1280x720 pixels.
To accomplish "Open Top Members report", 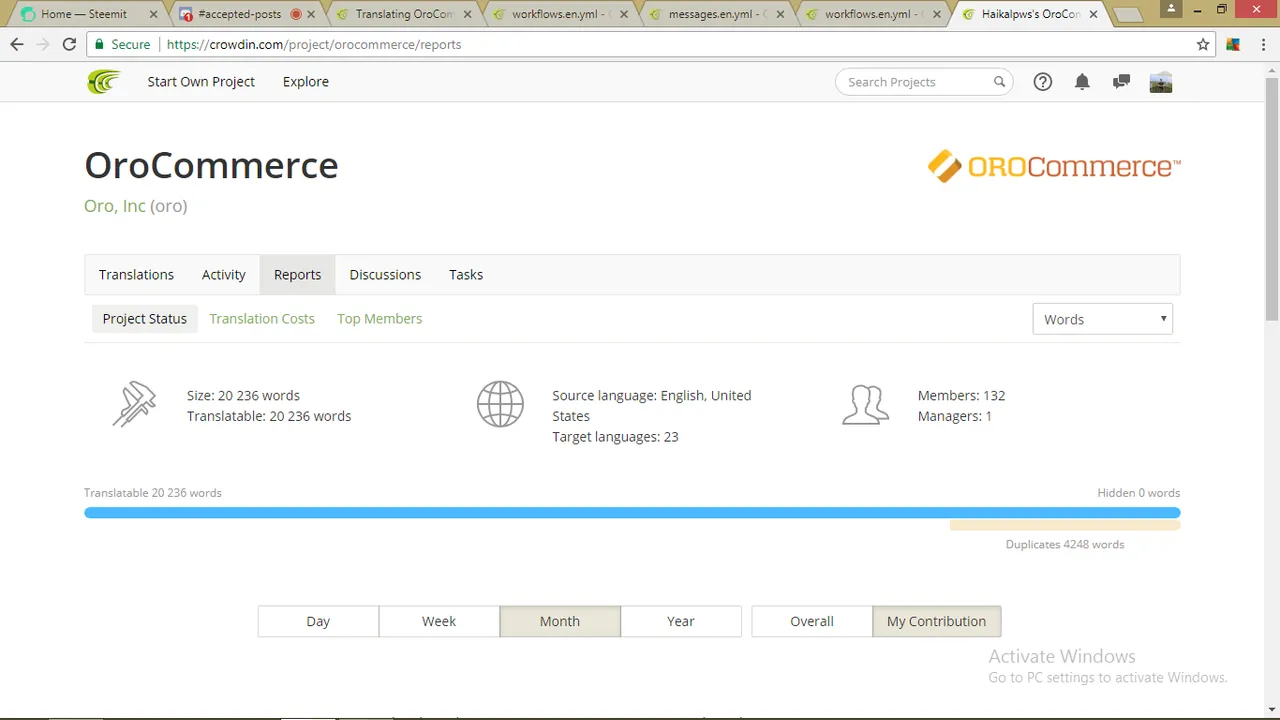I will coord(380,318).
